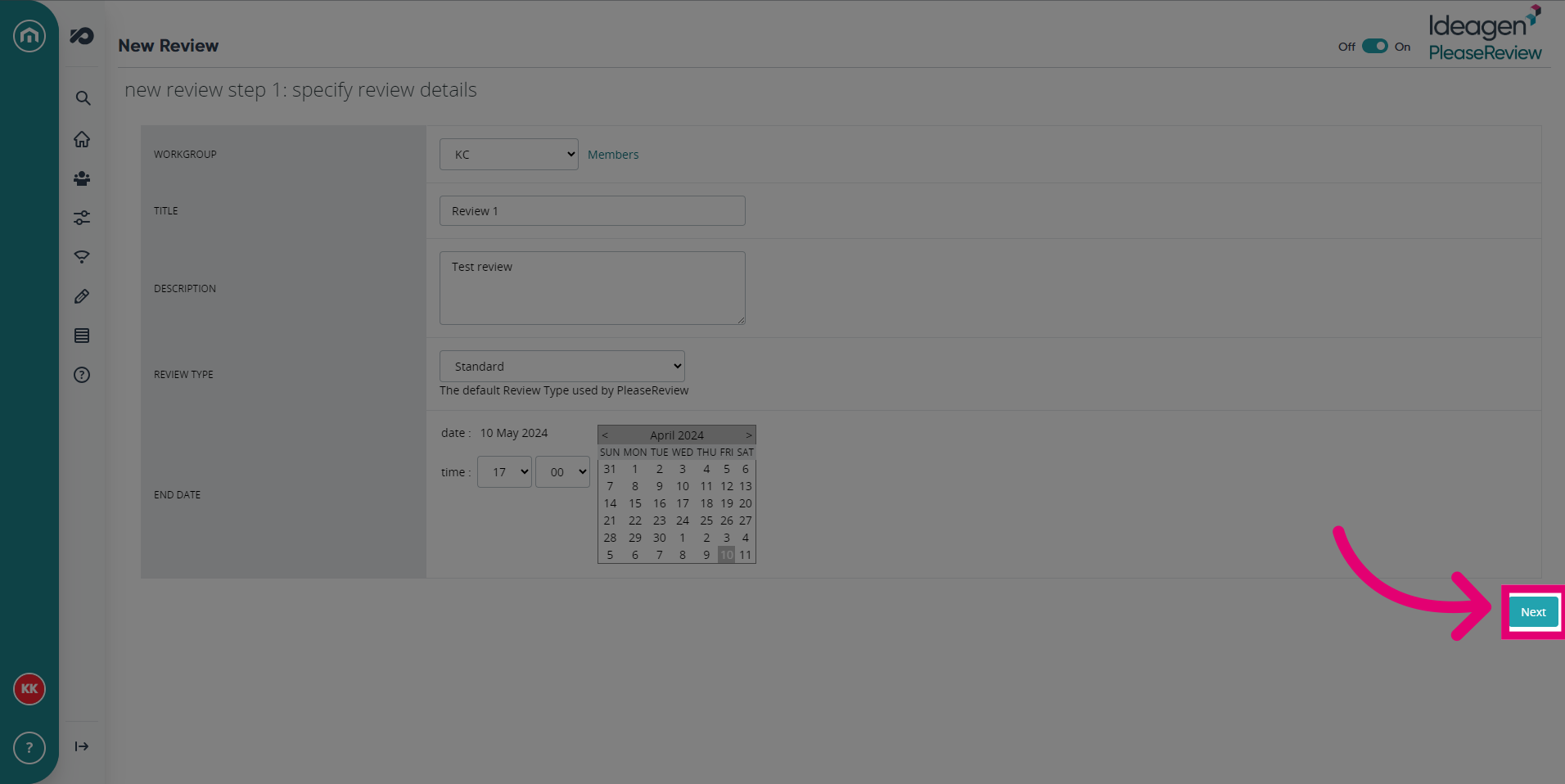The image size is (1565, 784).
Task: Select calendar day 18
Action: [x=706, y=503]
